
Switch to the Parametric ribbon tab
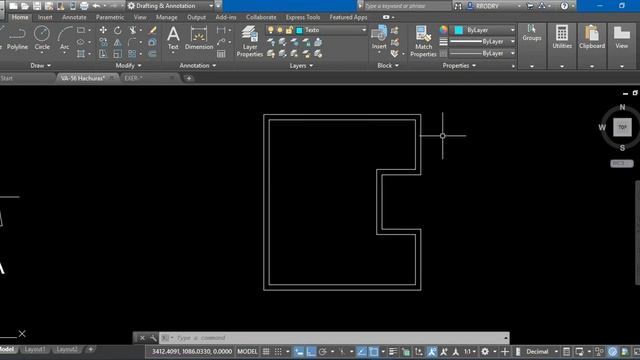tap(109, 17)
